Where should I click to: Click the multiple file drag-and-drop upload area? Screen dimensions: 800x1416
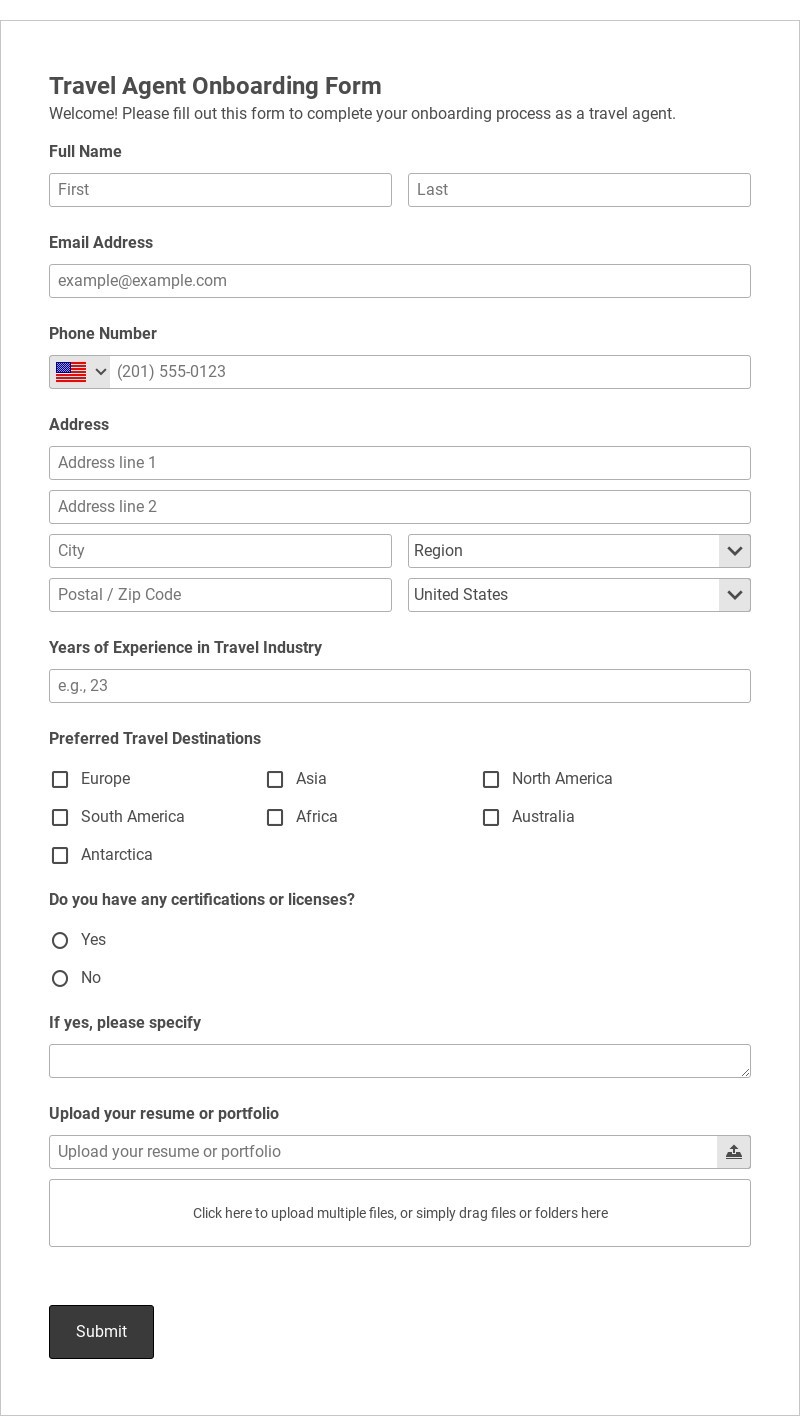point(400,1213)
